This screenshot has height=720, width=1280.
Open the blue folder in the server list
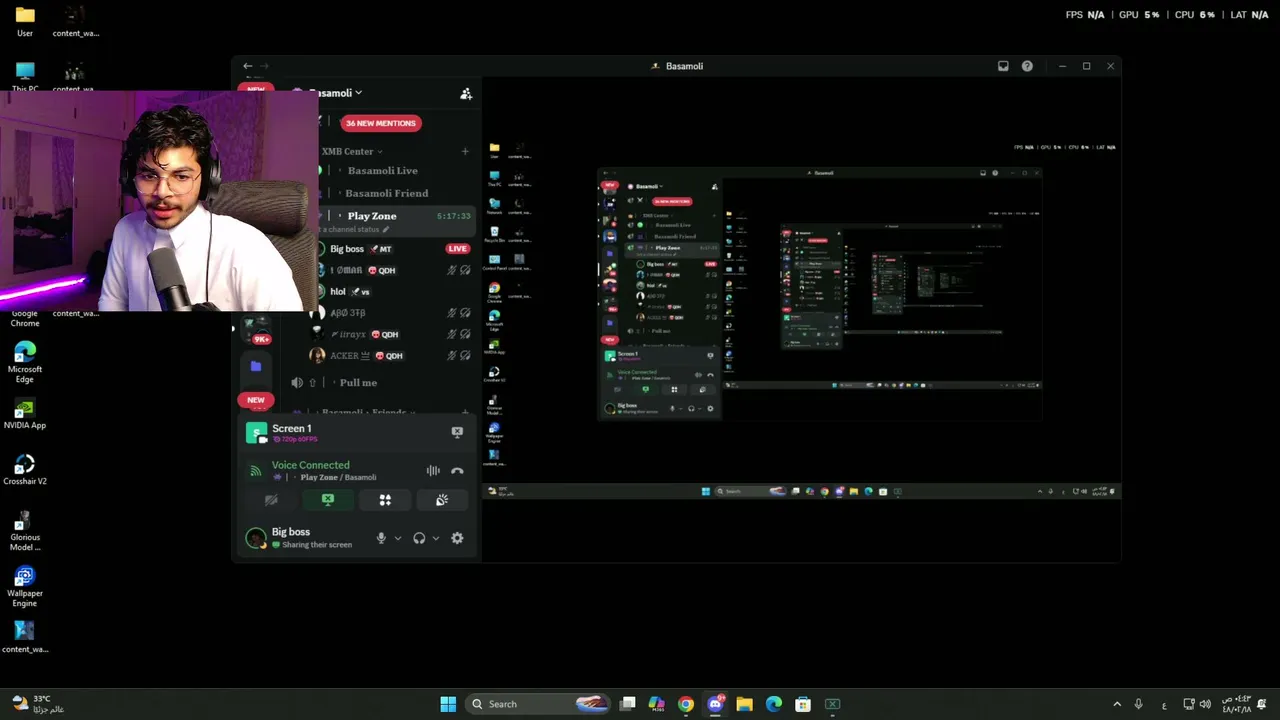point(256,367)
